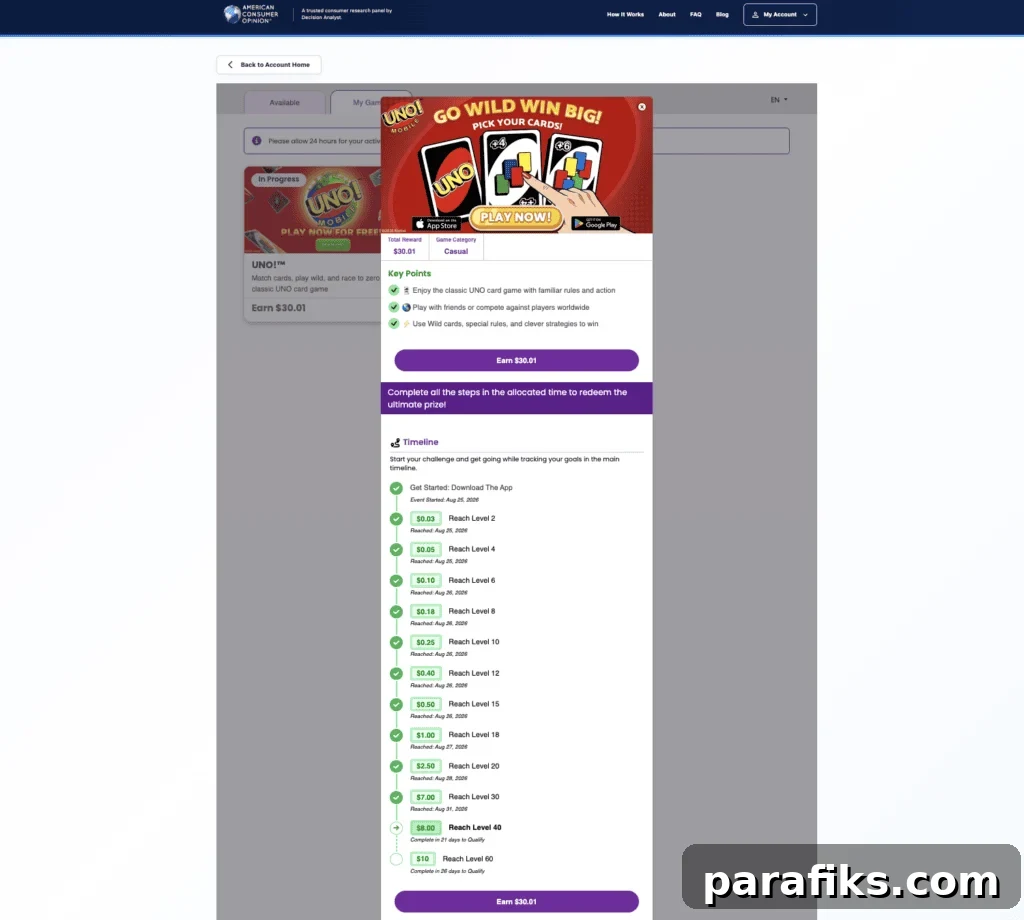Click the 'Enjoy the classic UNO card game' checkmark
Viewport: 1024px width, 920px height.
click(394, 291)
